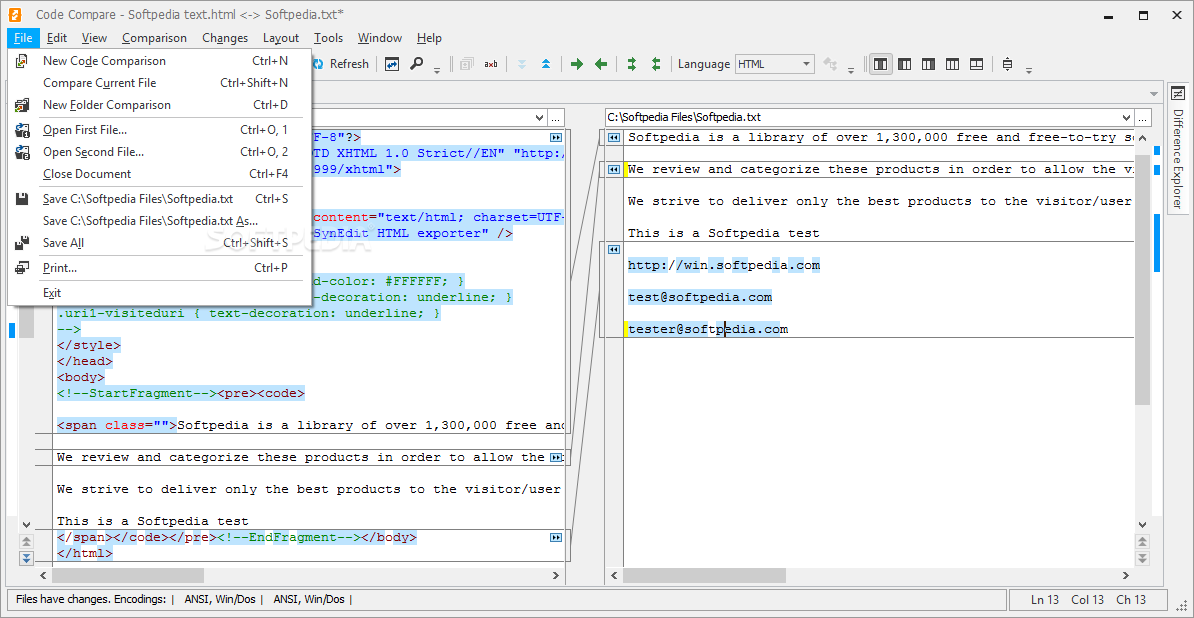Choose Open Second File...
The width and height of the screenshot is (1194, 618).
pyautogui.click(x=159, y=152)
